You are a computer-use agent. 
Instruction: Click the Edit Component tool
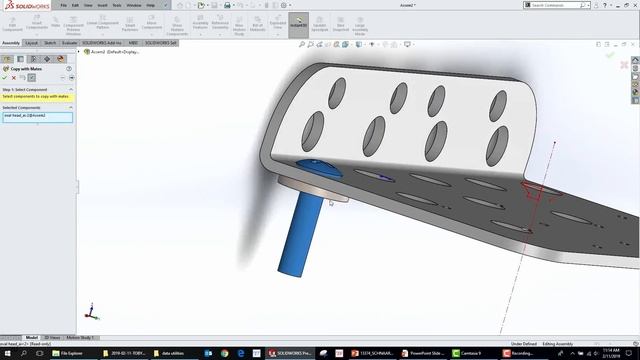click(x=12, y=24)
